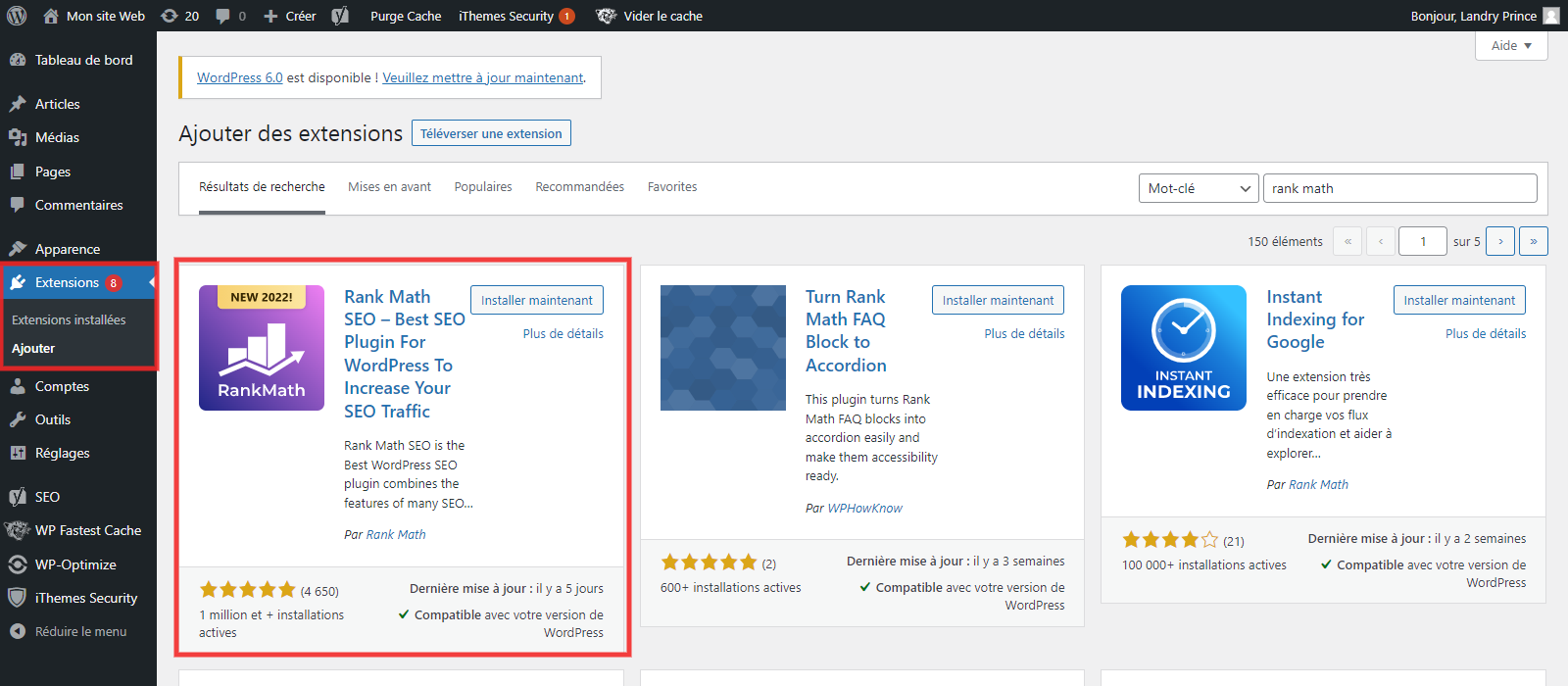Click the WP-Optimize sidebar icon

pyautogui.click(x=18, y=564)
